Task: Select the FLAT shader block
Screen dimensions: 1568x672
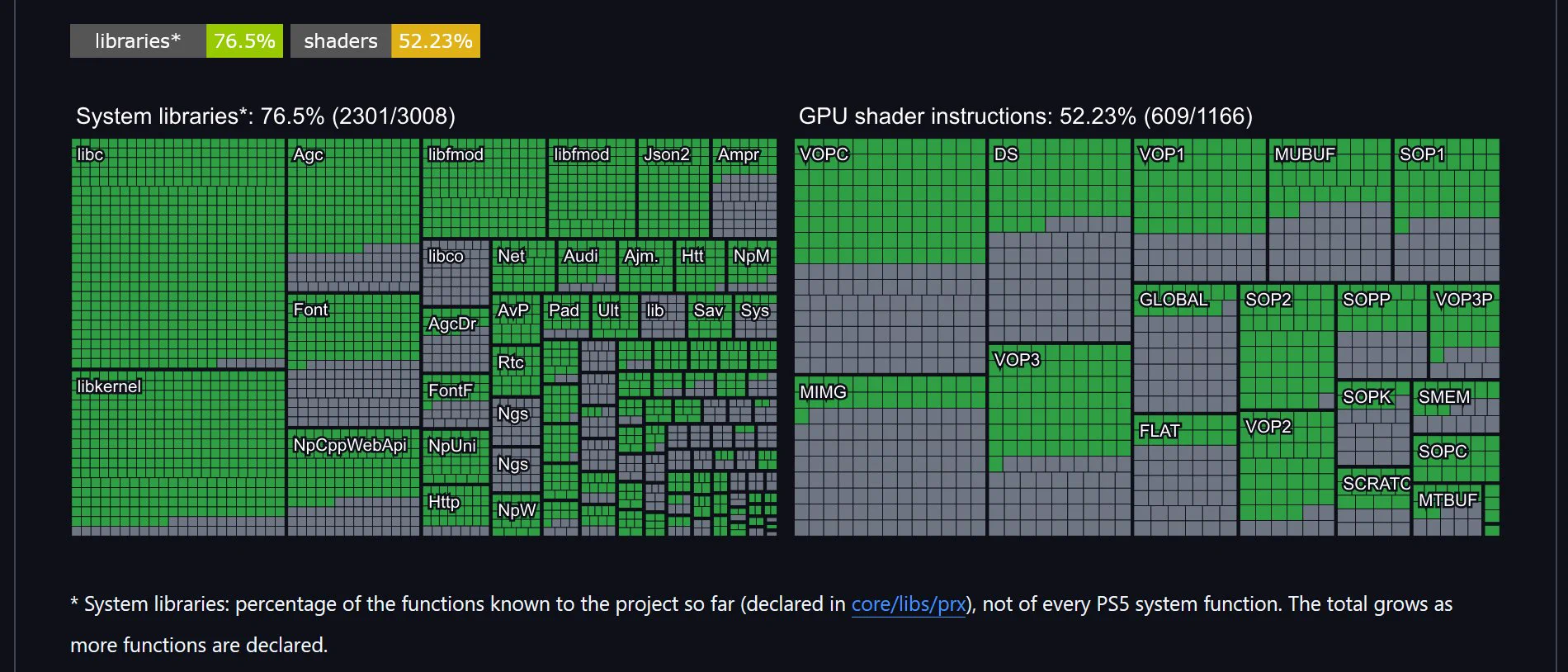Action: (1185, 476)
